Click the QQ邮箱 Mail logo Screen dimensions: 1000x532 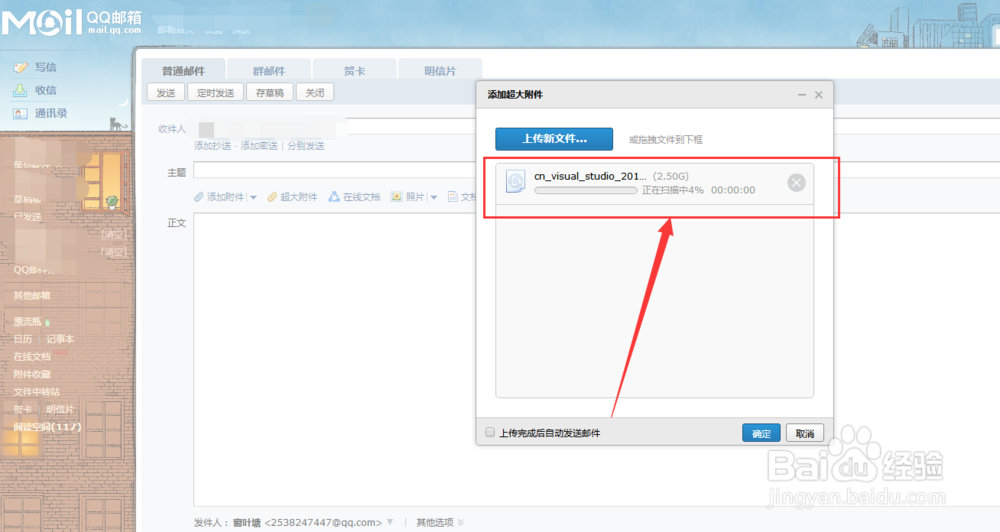[71, 22]
